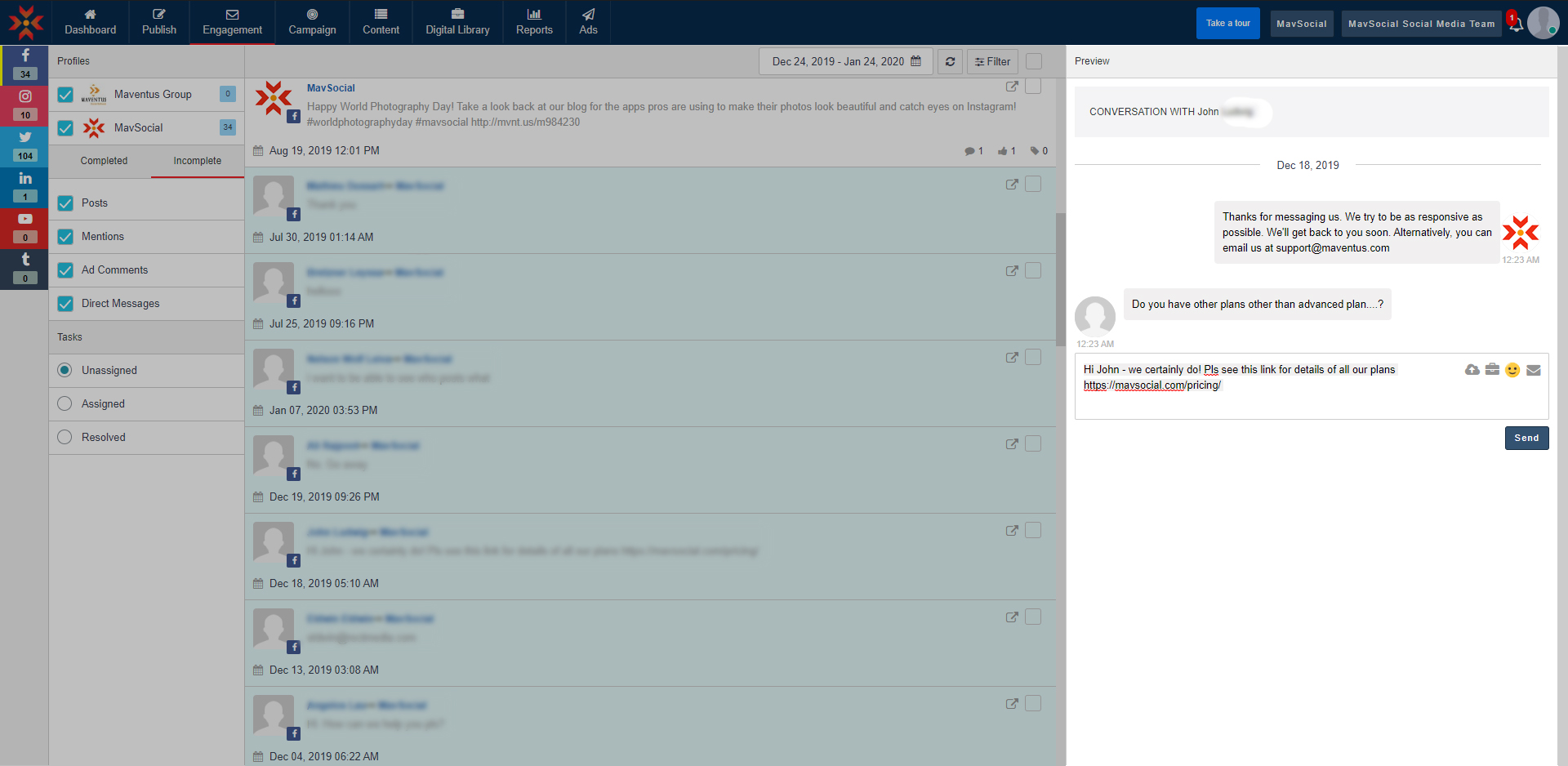Click into the reply message text box

coord(1266,400)
